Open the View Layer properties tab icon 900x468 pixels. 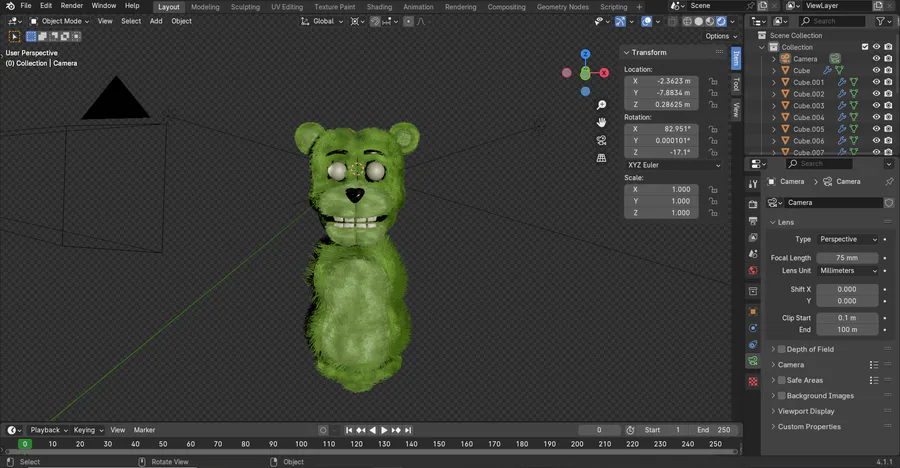753,237
